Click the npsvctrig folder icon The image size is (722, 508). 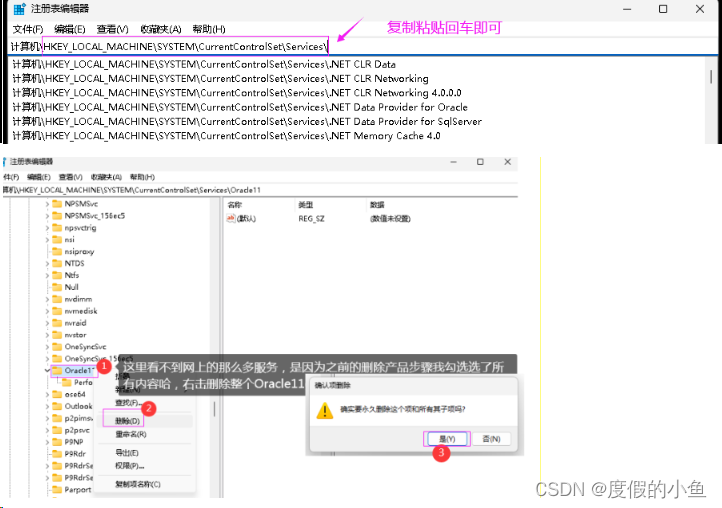(57, 228)
